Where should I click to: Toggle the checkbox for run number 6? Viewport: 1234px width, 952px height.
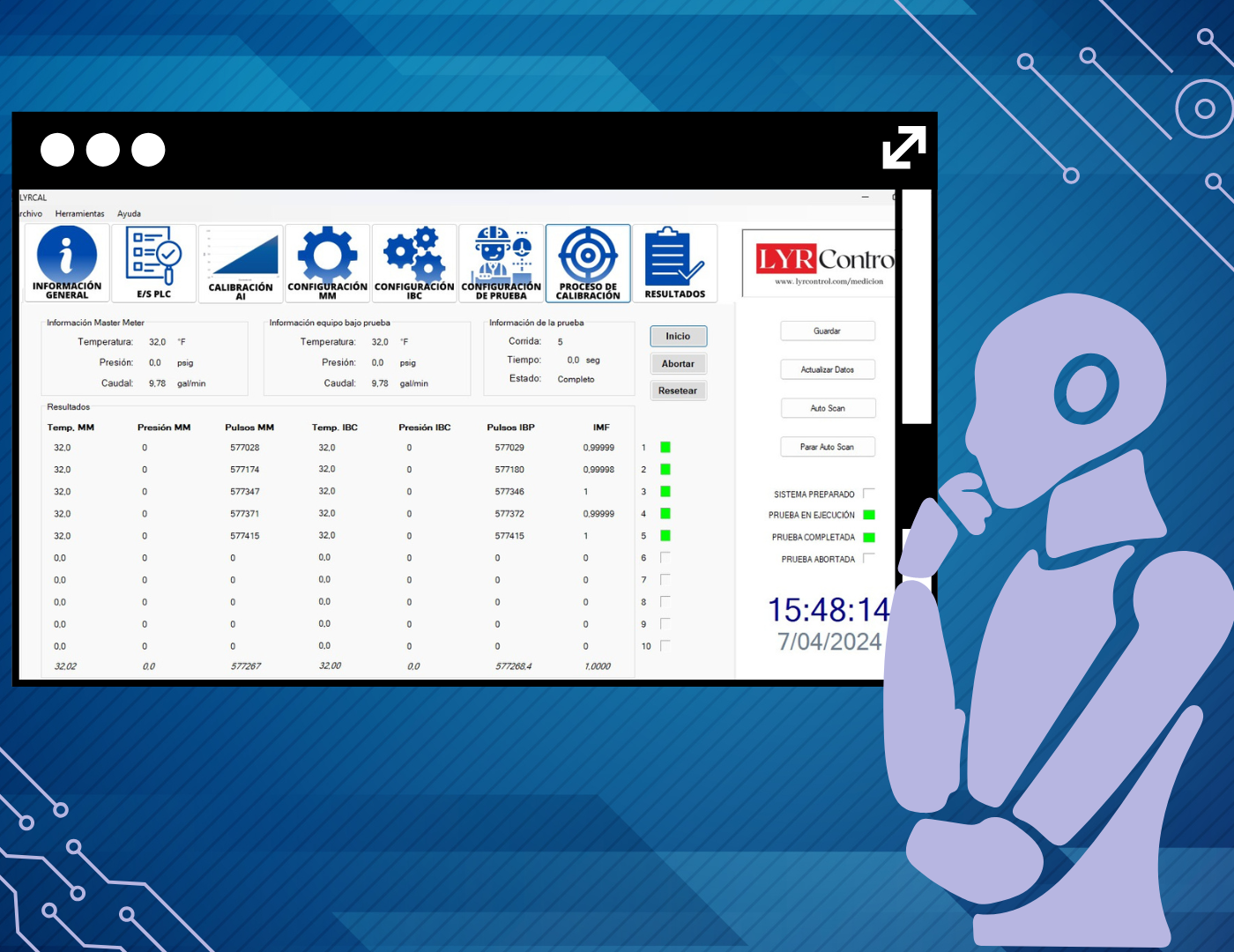click(x=665, y=557)
